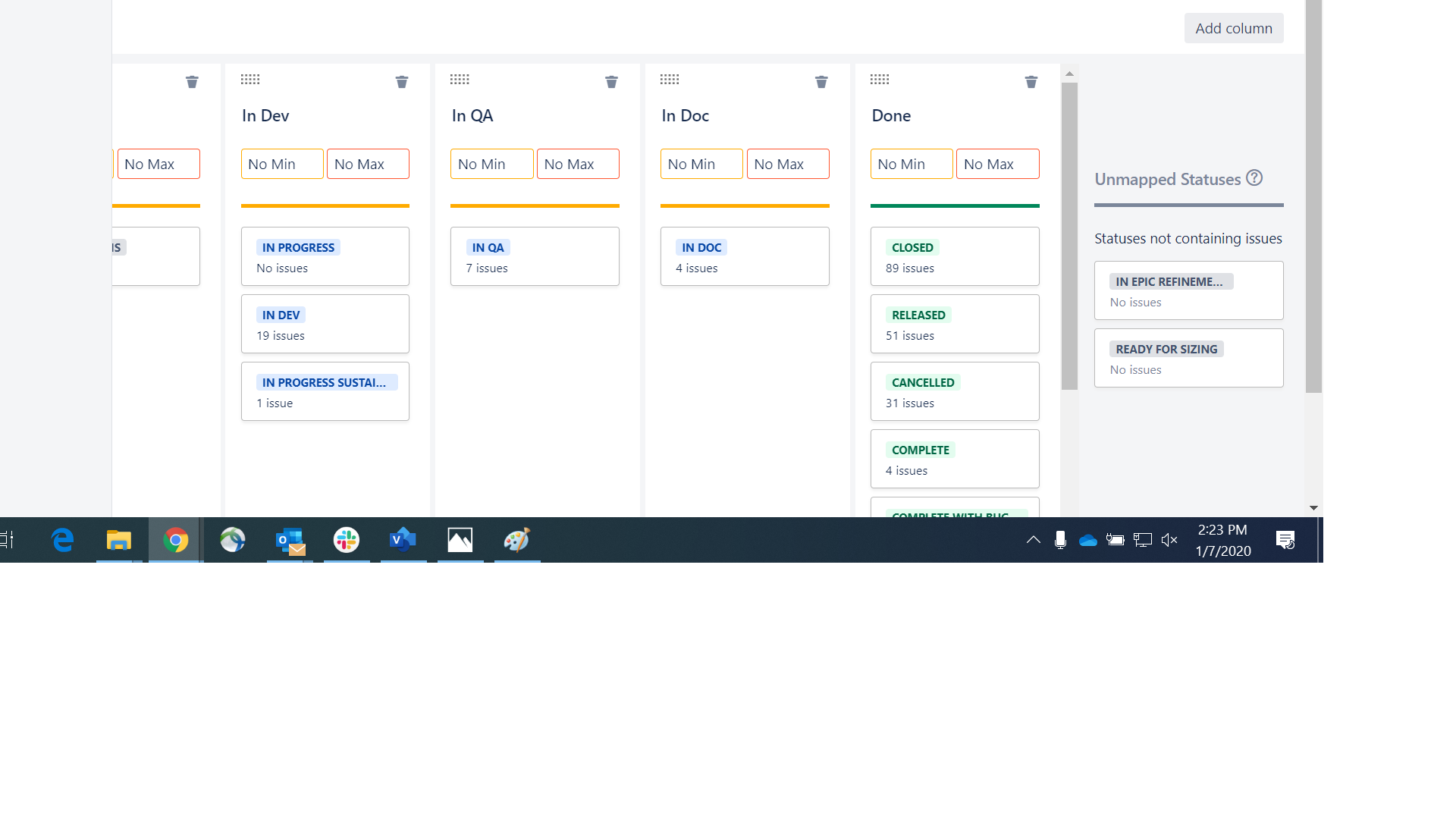Image resolution: width=1456 pixels, height=819 pixels.
Task: Click the Add column button
Action: pos(1234,28)
